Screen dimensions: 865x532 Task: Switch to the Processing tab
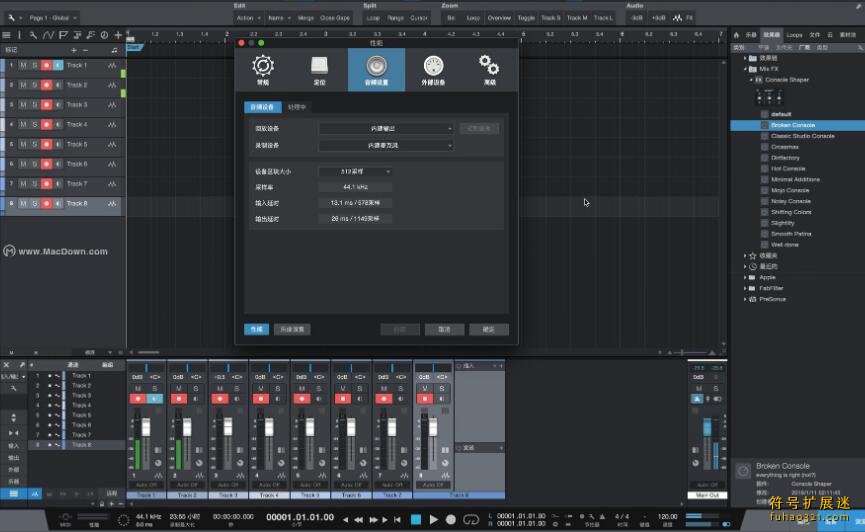click(x=297, y=107)
